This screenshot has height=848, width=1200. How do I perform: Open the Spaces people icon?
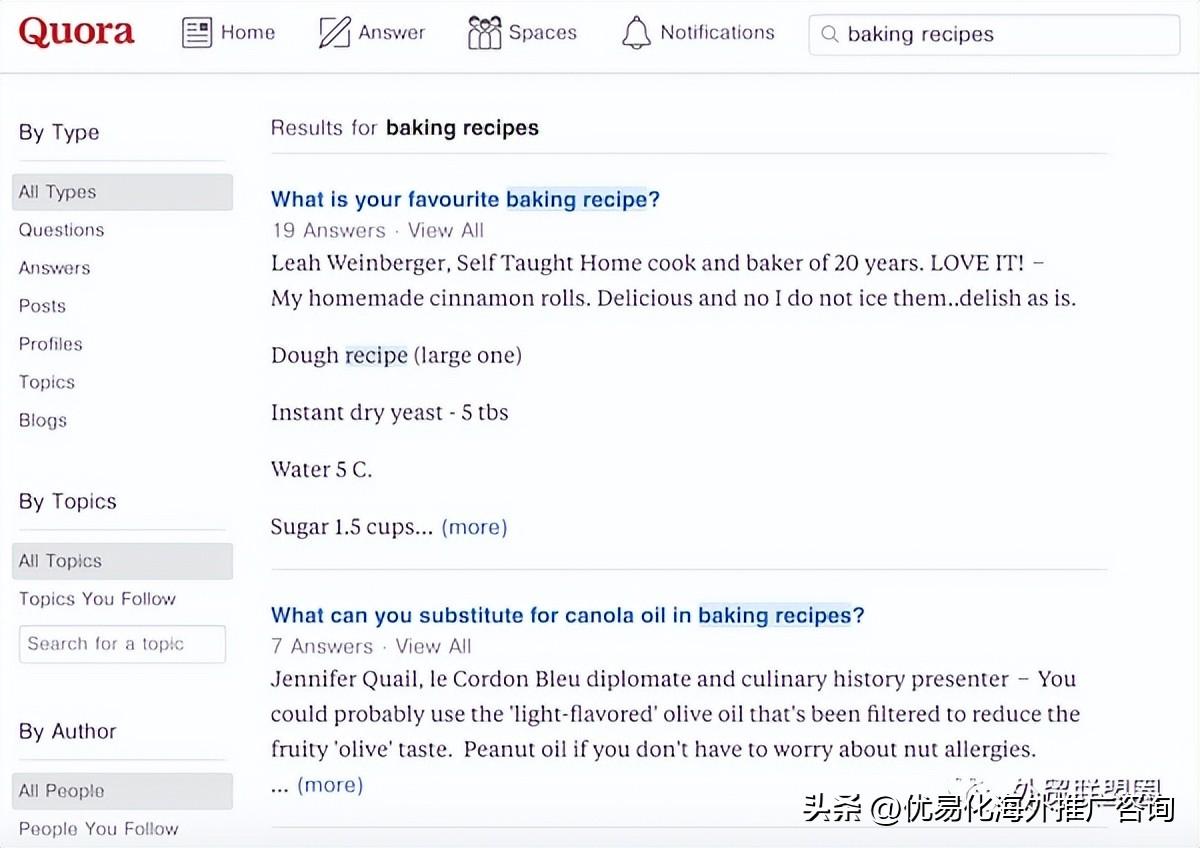click(484, 33)
